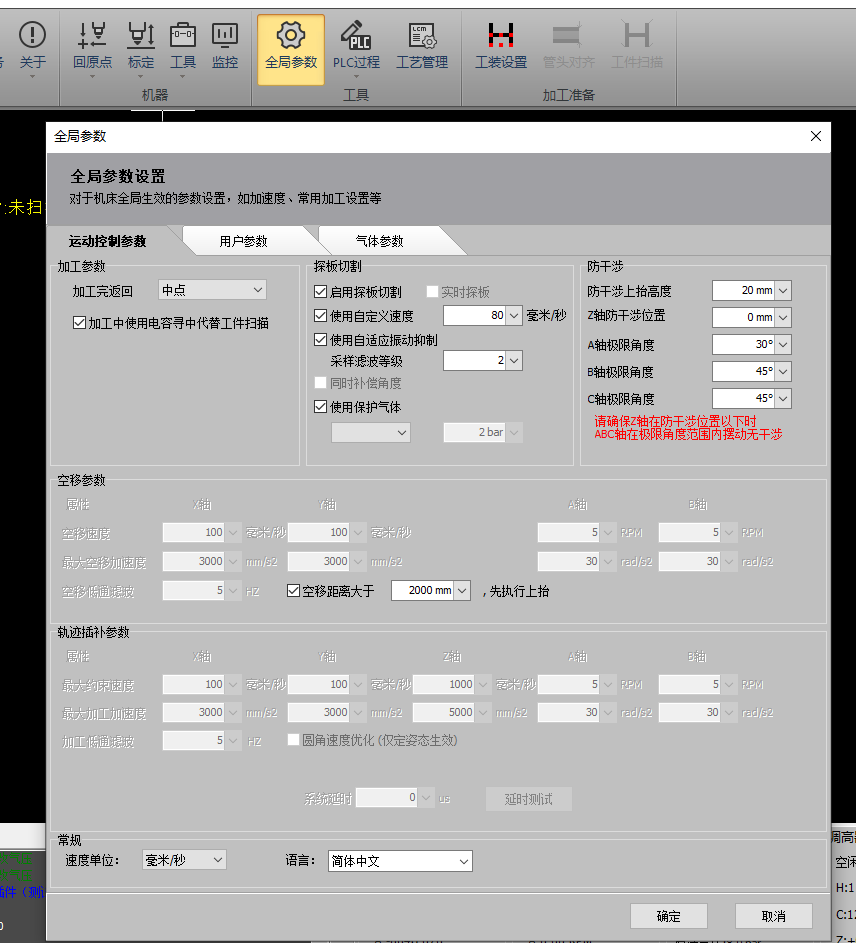The width and height of the screenshot is (856, 943).
Task: Open the 防干涉上抬高度 dropdown arrow
Action: tap(783, 290)
